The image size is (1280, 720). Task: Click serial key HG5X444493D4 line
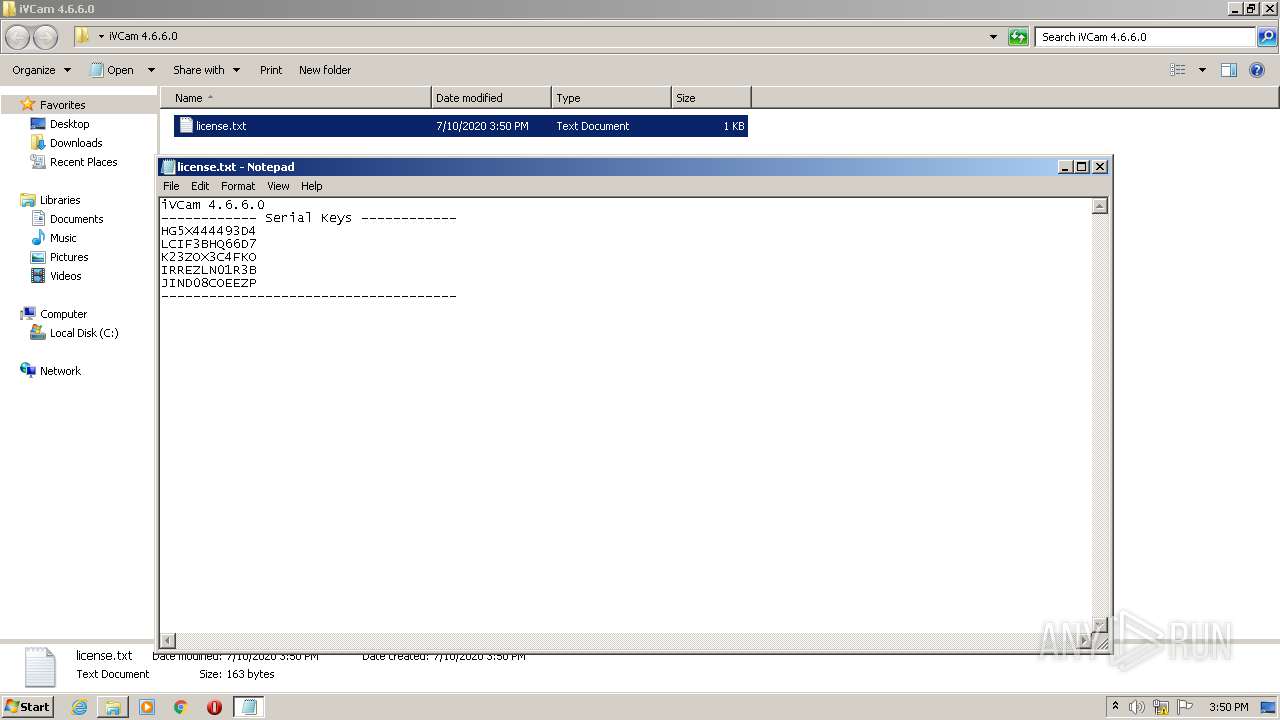coord(208,231)
